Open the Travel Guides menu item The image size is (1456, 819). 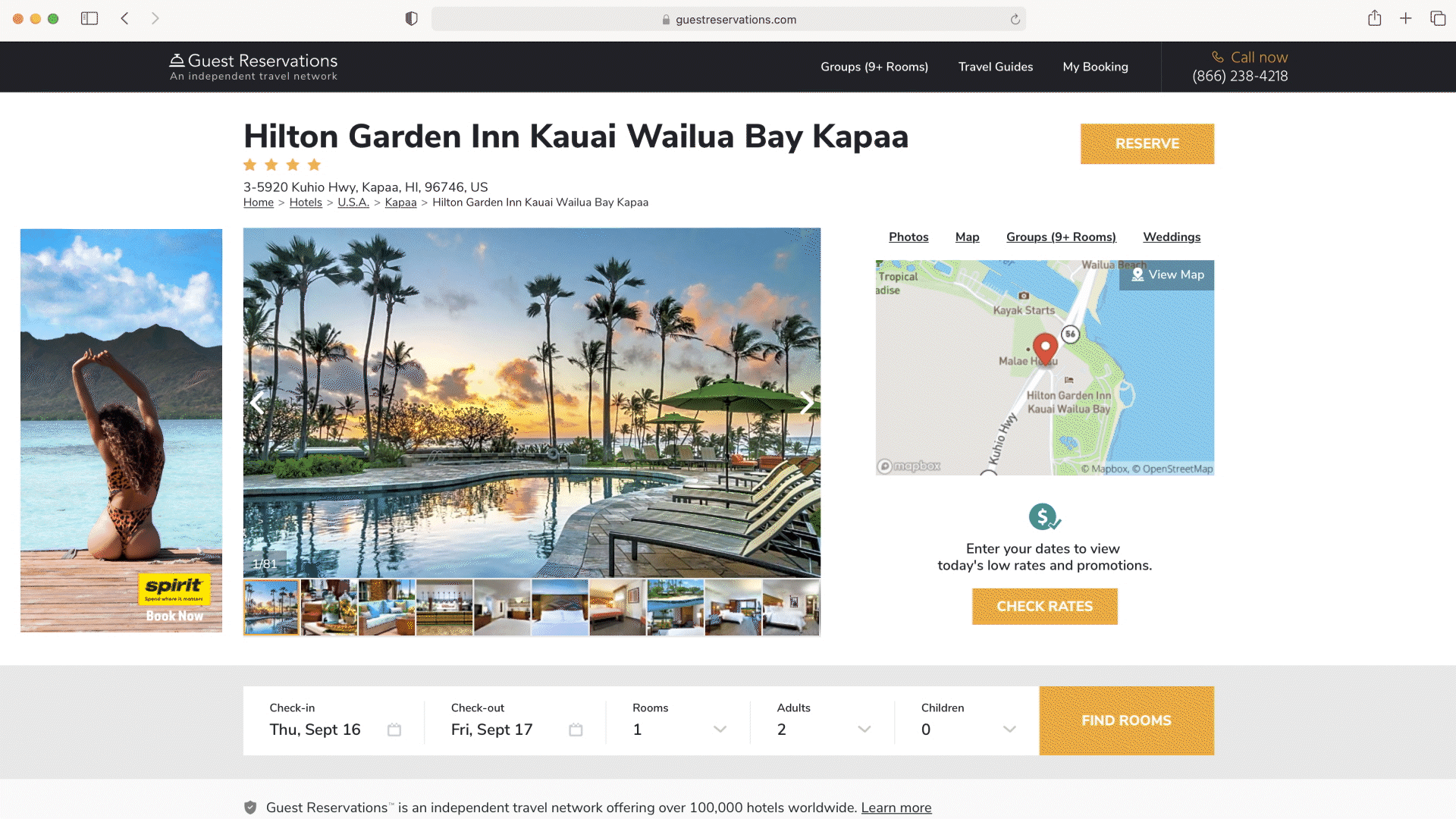(995, 67)
